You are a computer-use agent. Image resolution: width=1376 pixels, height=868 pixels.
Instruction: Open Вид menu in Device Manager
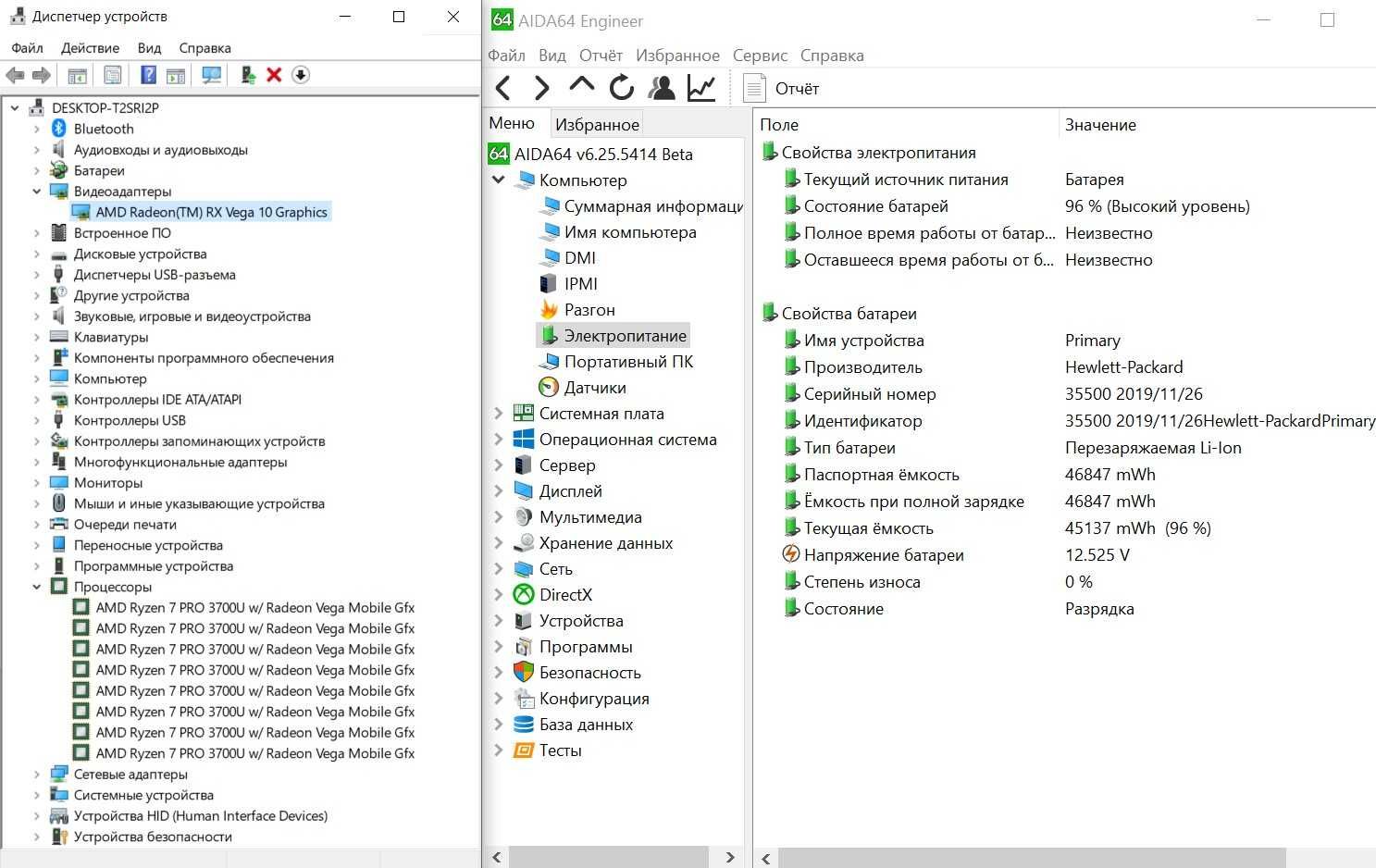149,48
